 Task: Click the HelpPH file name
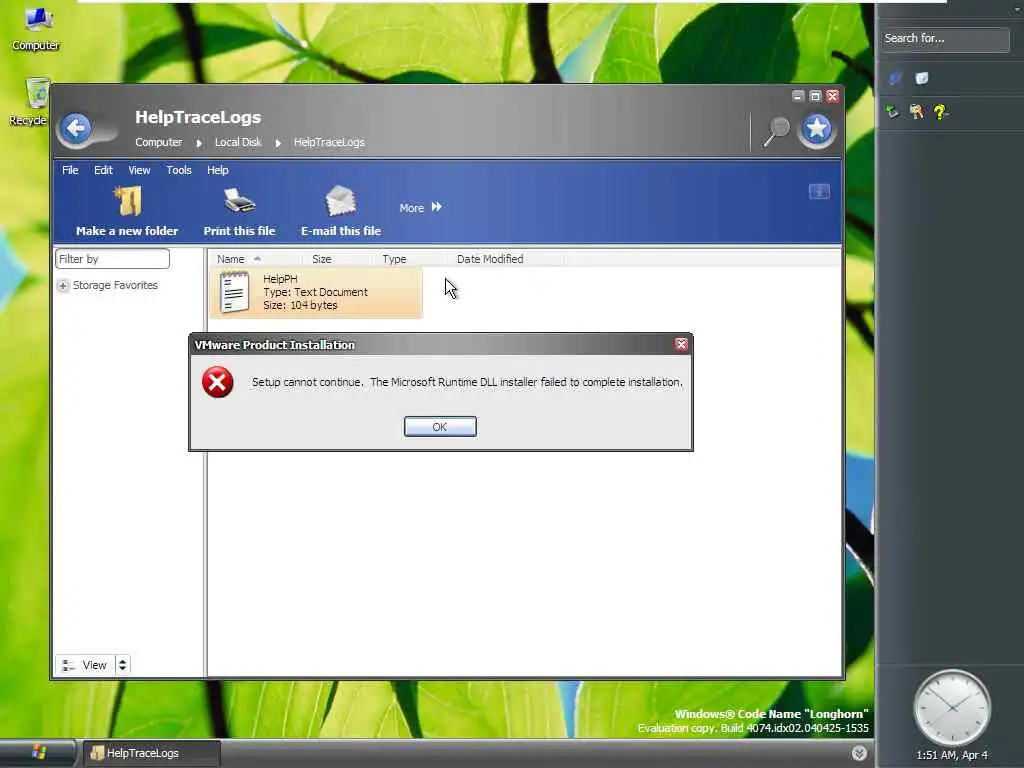[x=280, y=279]
